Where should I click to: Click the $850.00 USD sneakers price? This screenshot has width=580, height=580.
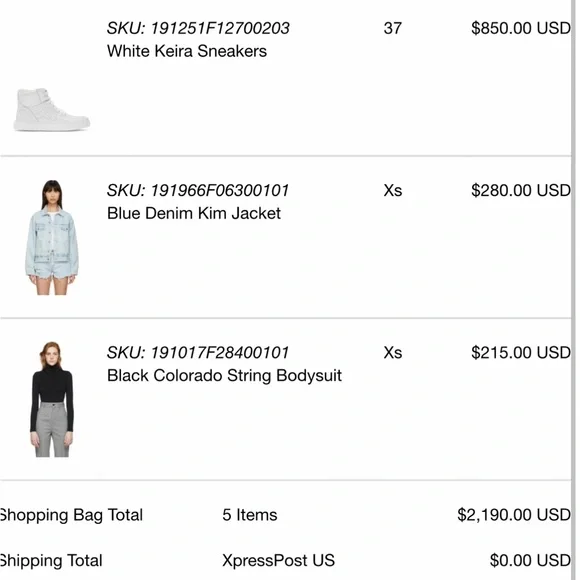pos(521,28)
